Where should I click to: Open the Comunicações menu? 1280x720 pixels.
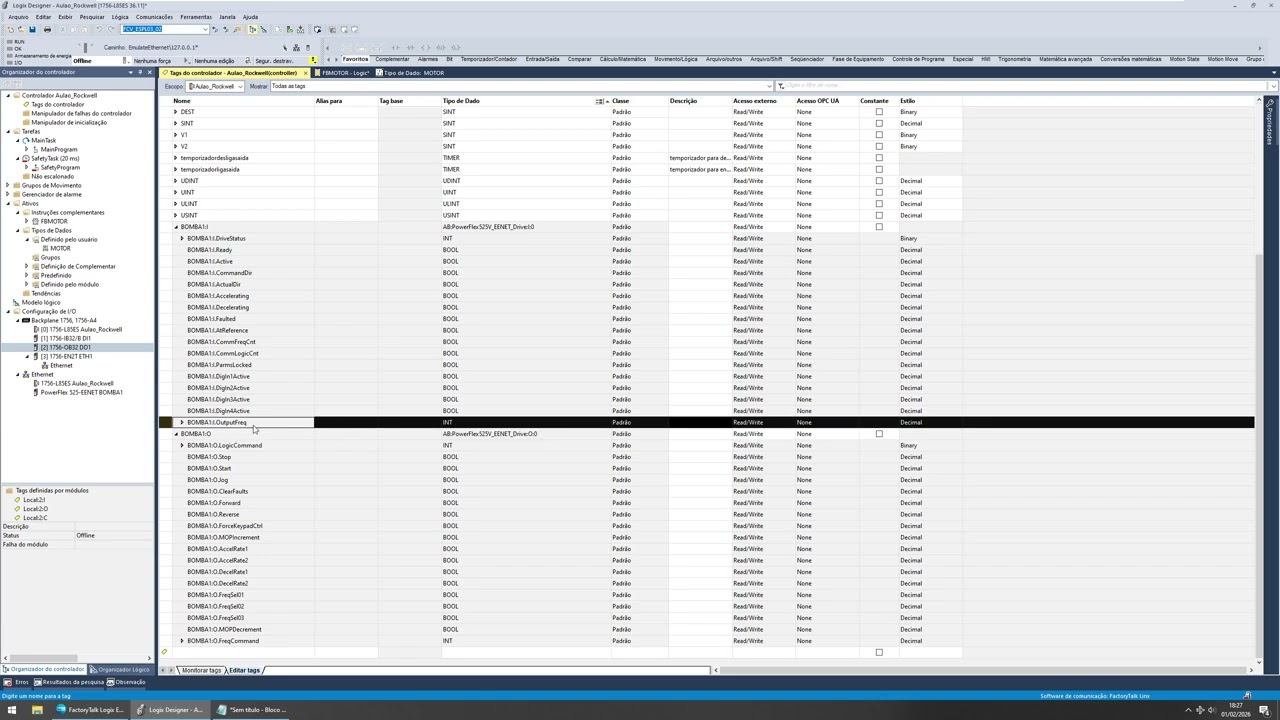(154, 17)
